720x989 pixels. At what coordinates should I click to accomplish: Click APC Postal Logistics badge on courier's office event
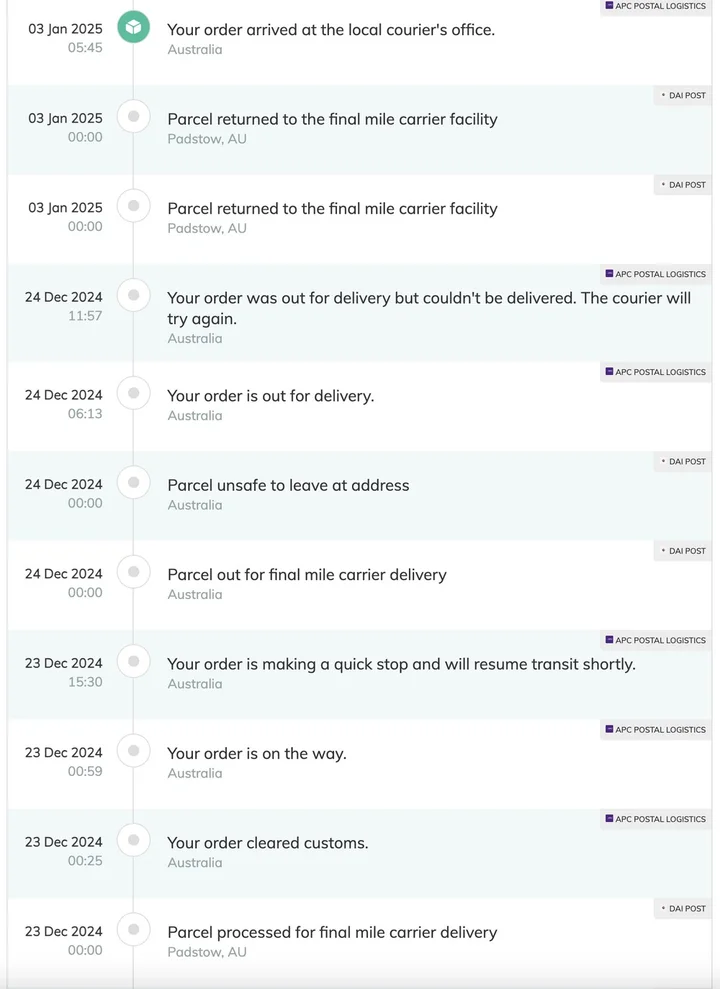point(656,6)
